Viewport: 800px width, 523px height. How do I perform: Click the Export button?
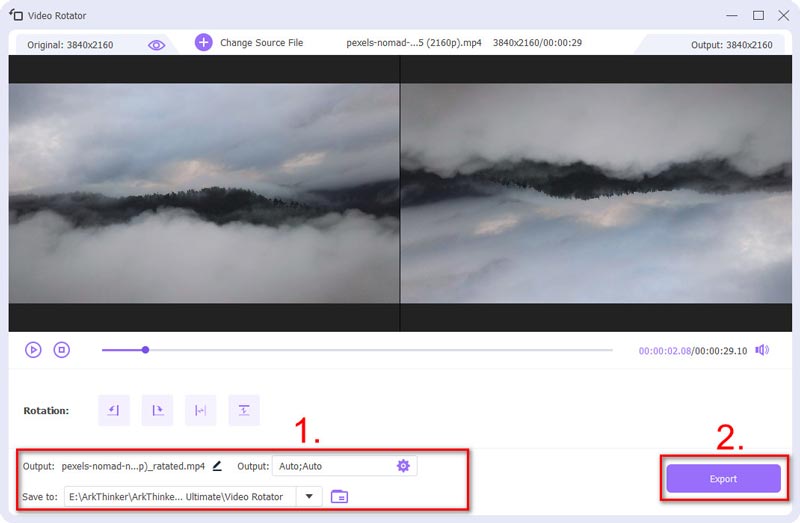coord(723,479)
